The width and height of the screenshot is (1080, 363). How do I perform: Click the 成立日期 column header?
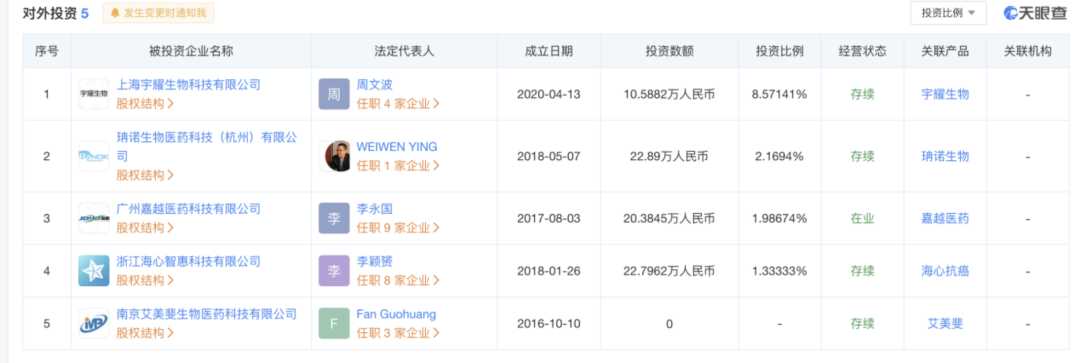[x=548, y=51]
